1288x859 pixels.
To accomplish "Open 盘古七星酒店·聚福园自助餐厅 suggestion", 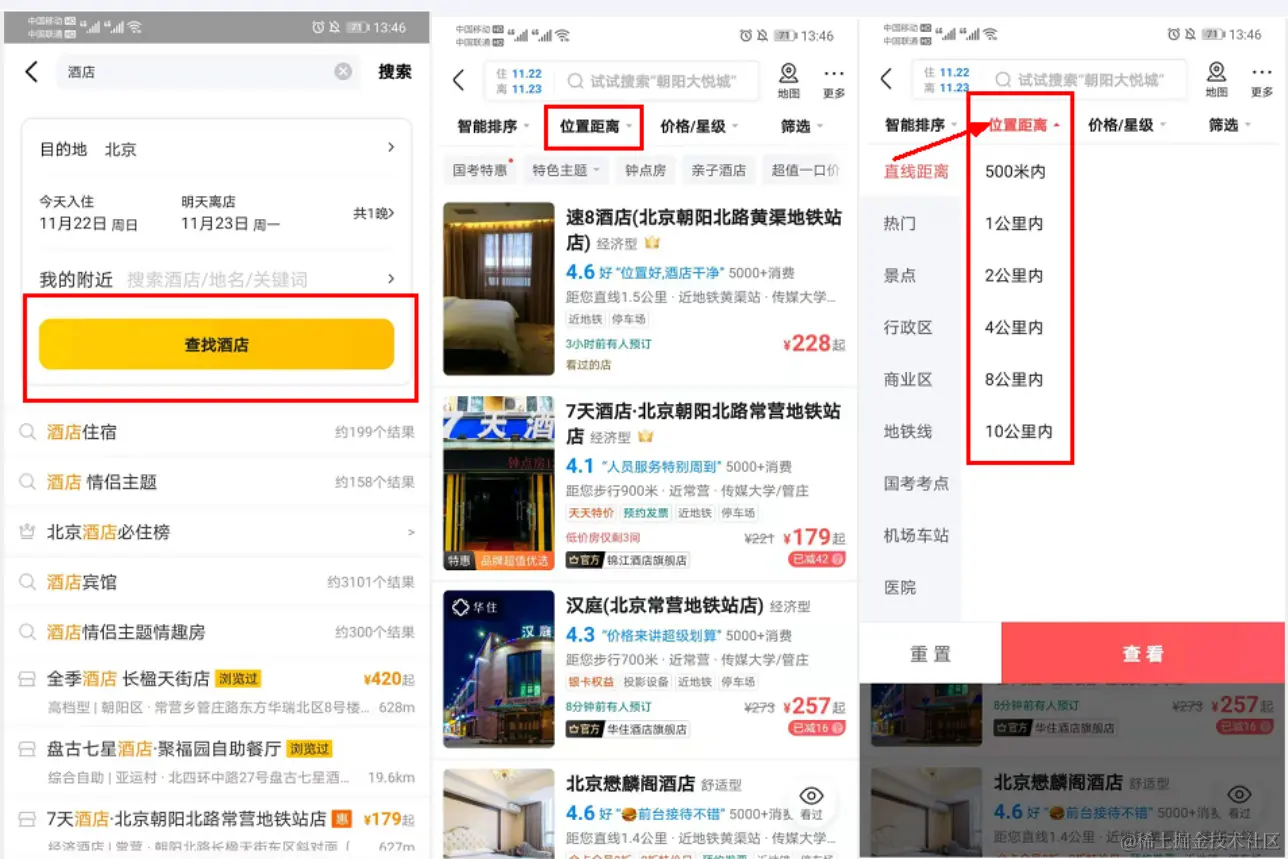I will pyautogui.click(x=216, y=762).
